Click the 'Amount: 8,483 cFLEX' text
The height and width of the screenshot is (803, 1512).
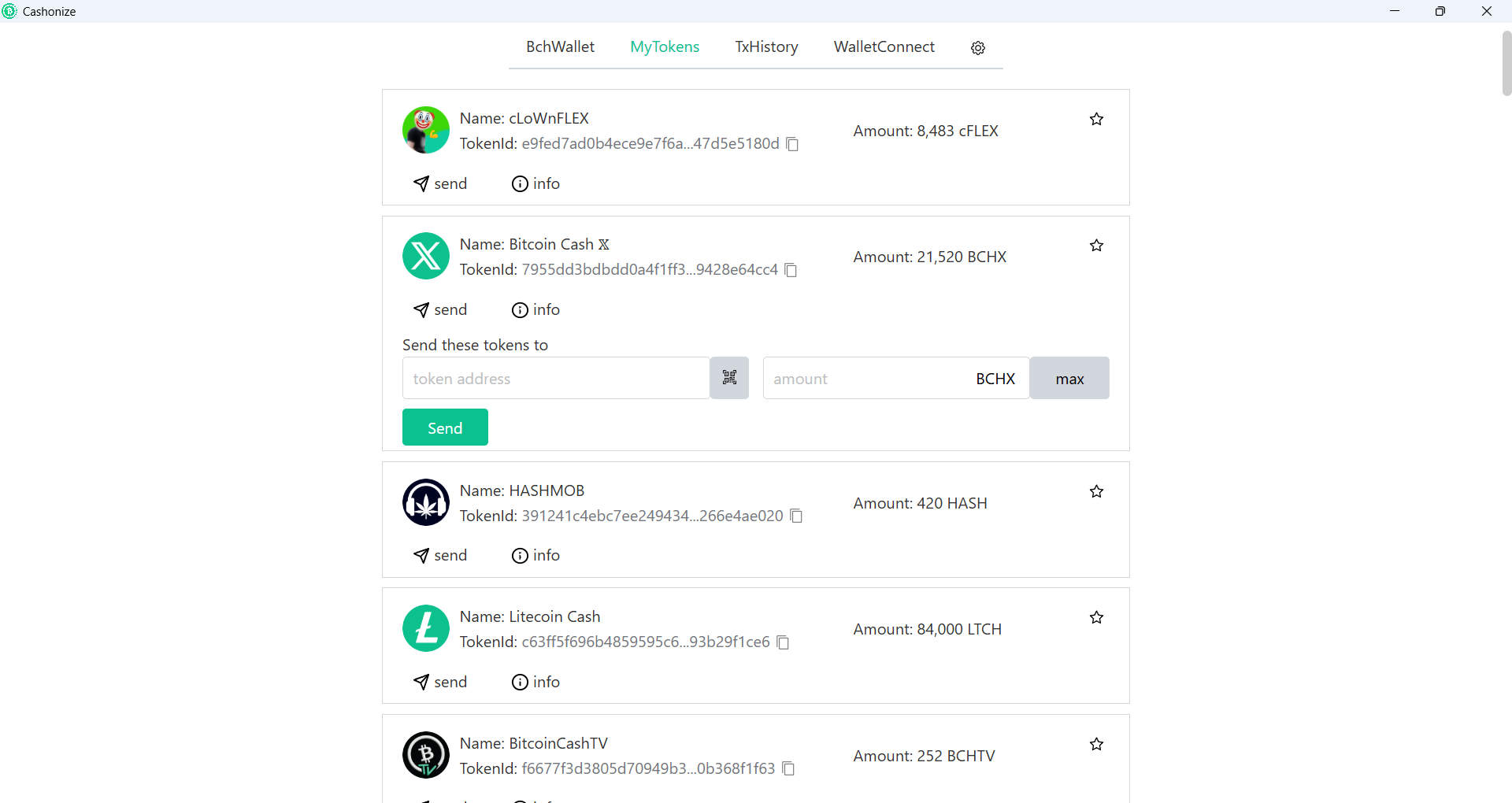point(926,131)
